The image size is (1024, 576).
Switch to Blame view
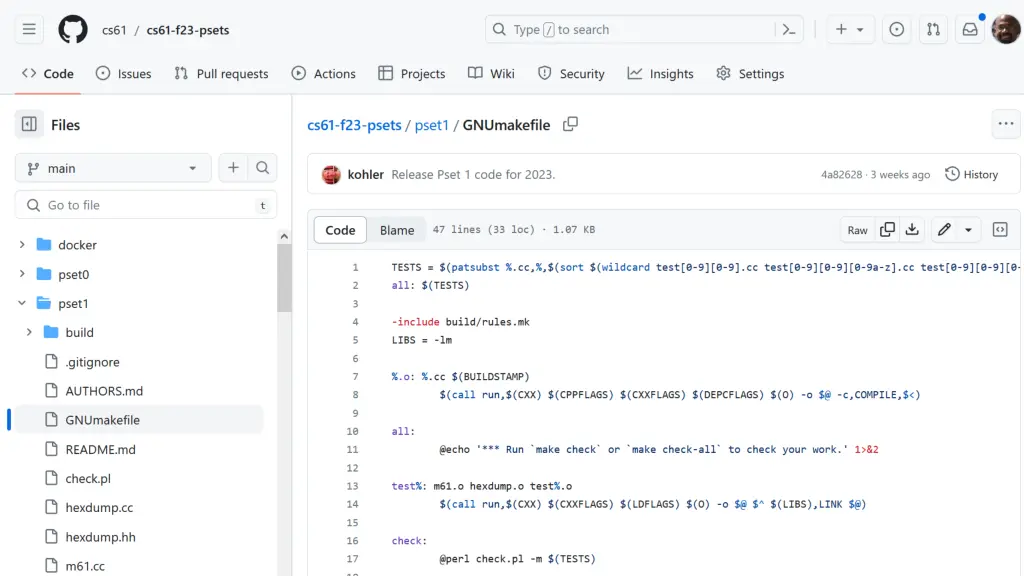tap(397, 230)
